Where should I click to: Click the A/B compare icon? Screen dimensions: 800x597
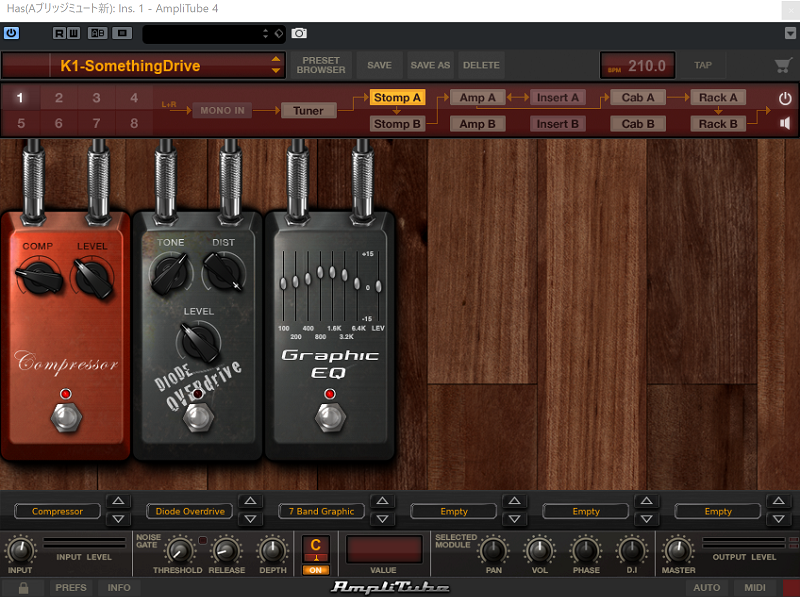coord(97,33)
